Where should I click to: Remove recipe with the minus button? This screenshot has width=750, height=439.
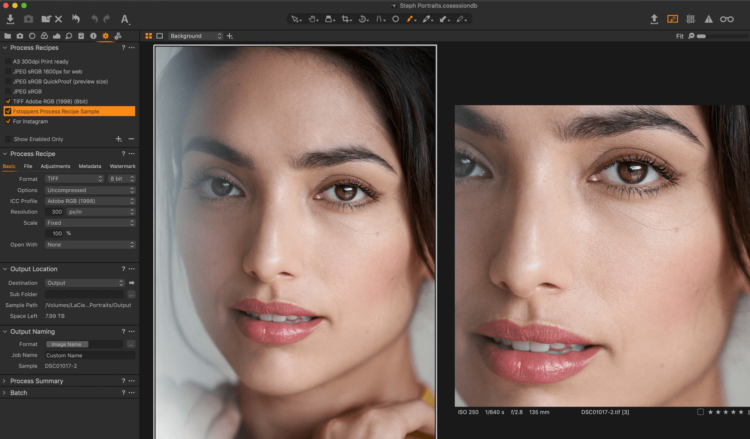(131, 139)
